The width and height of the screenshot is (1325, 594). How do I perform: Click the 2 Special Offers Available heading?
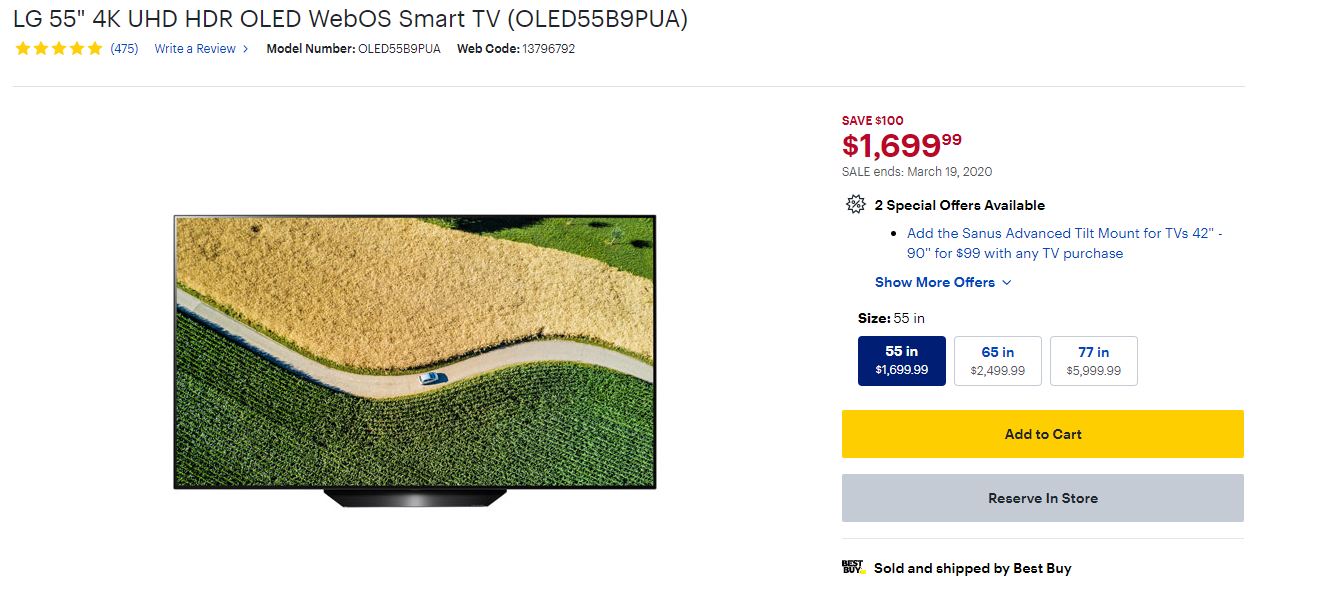tap(959, 205)
